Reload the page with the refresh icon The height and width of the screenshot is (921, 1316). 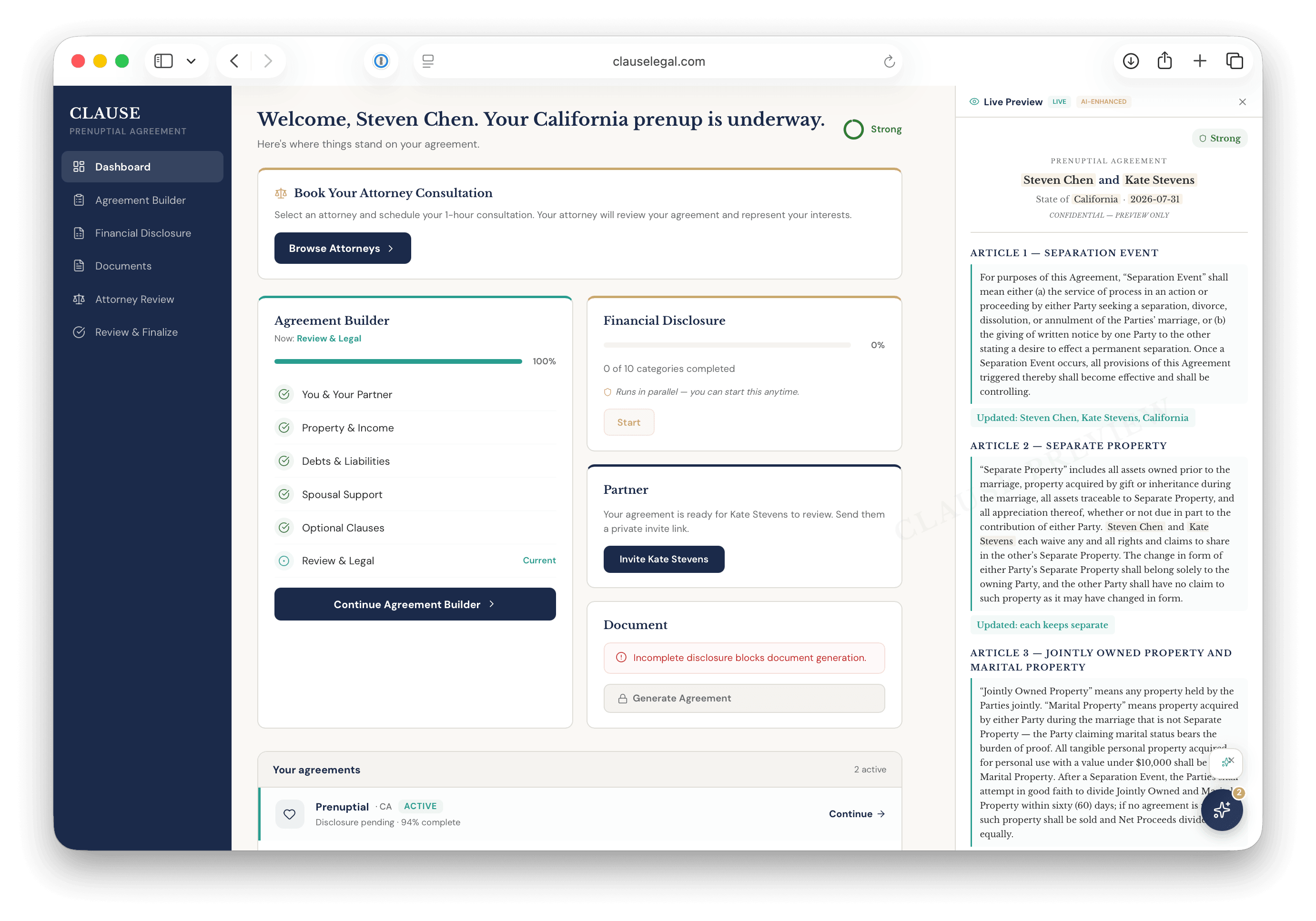[x=889, y=61]
